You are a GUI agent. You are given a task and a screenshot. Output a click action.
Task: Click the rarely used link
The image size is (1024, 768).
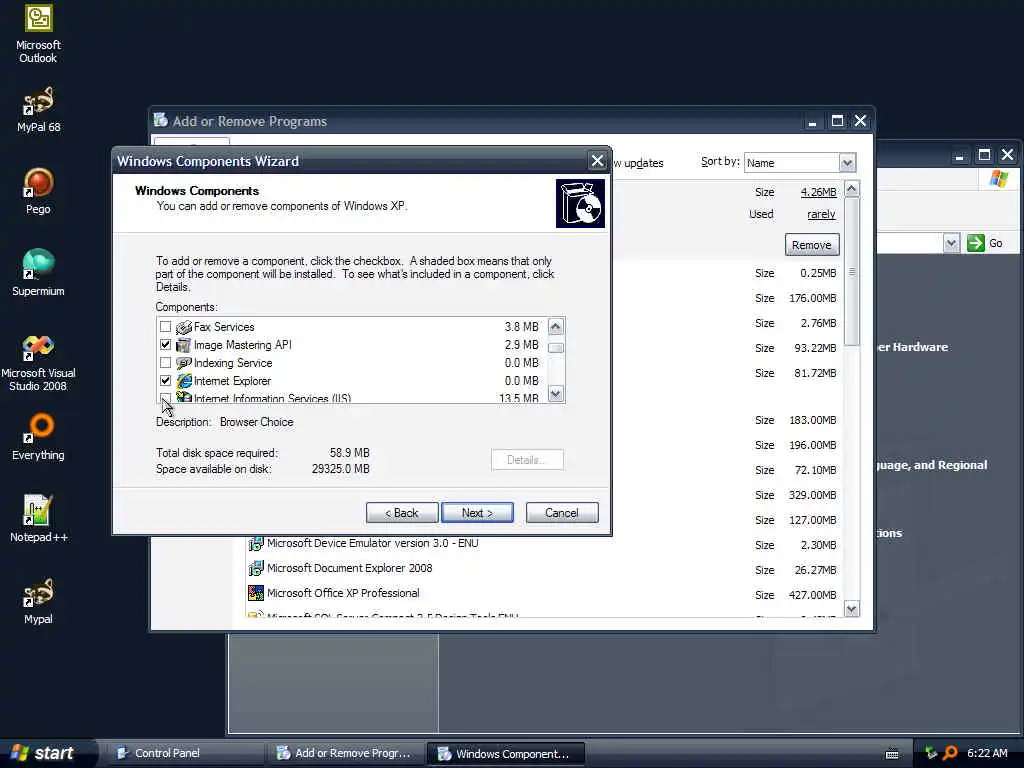pos(821,214)
